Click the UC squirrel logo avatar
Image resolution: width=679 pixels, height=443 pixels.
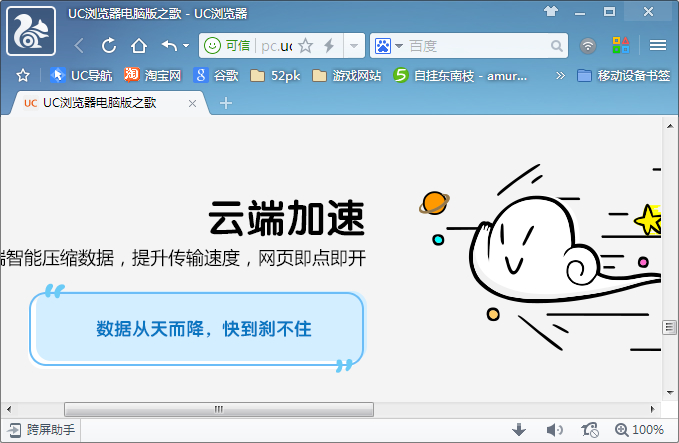tap(31, 31)
